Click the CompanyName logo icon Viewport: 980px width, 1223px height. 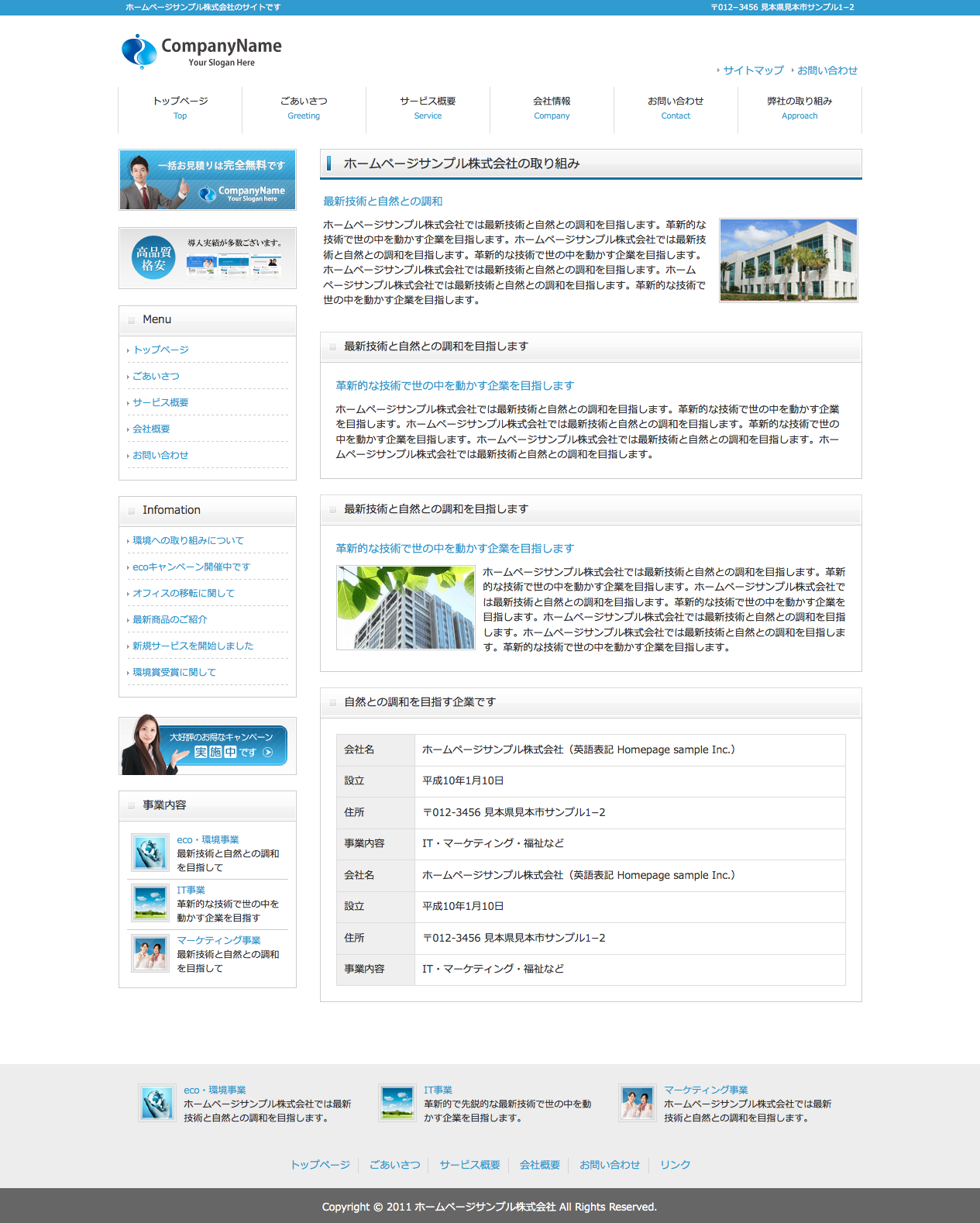139,51
